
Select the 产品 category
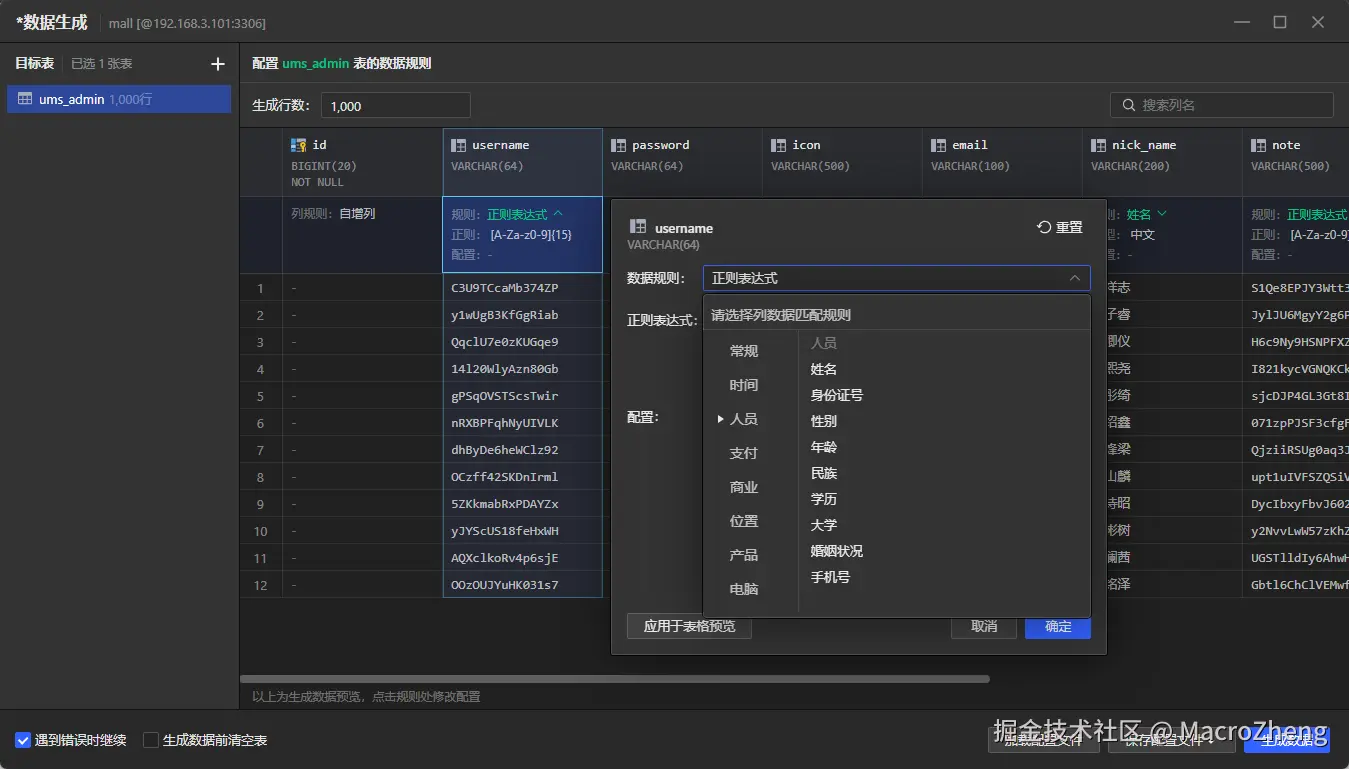coord(744,555)
